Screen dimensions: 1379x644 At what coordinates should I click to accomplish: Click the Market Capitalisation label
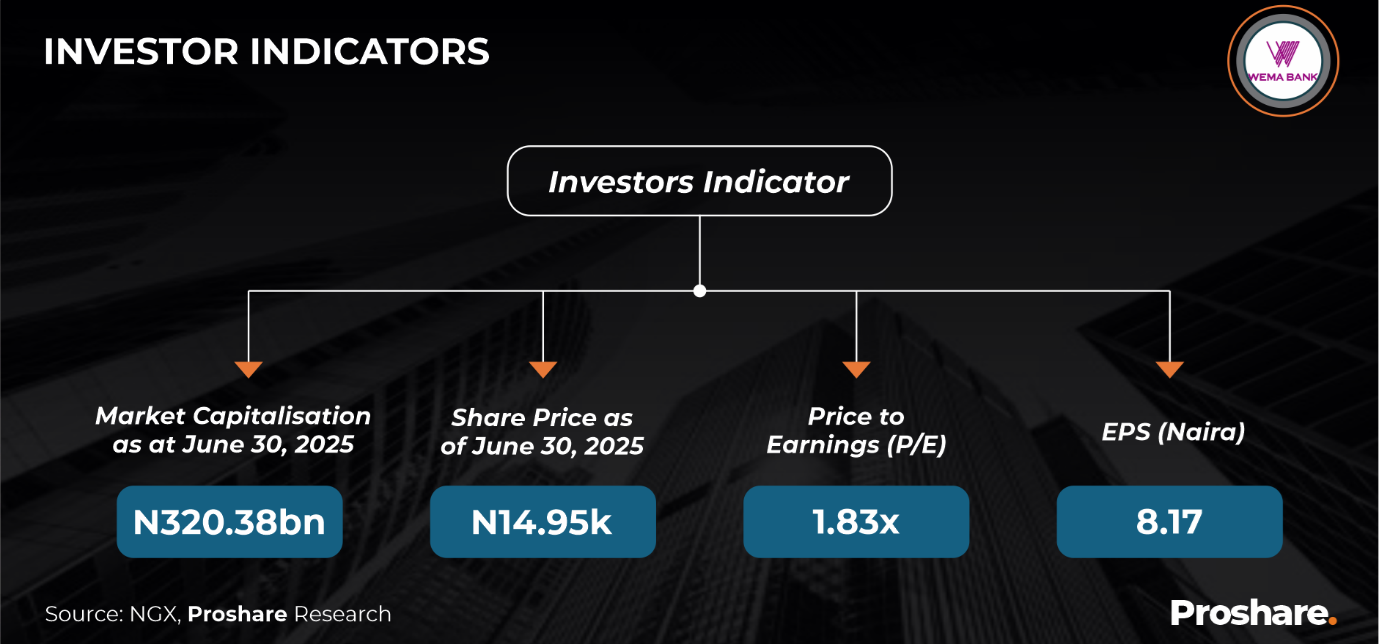(233, 430)
